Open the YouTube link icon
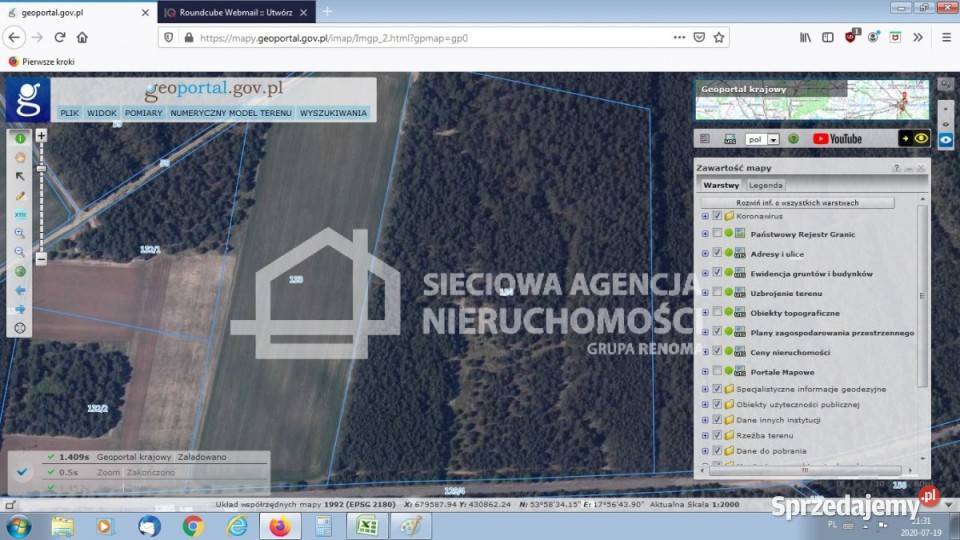The width and height of the screenshot is (960, 540). 837,139
